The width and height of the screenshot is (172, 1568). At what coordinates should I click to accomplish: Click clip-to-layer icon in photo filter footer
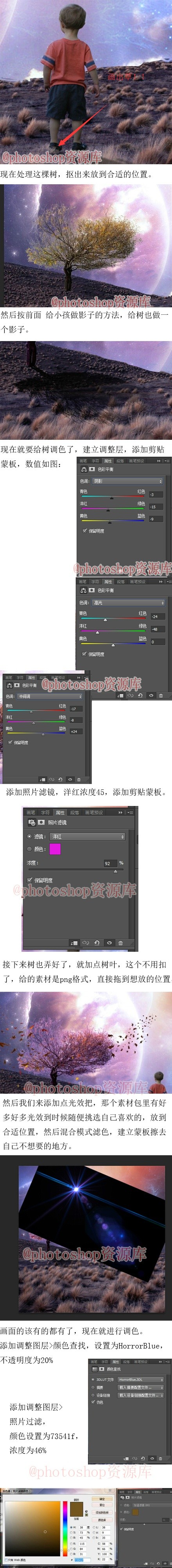click(74, 942)
